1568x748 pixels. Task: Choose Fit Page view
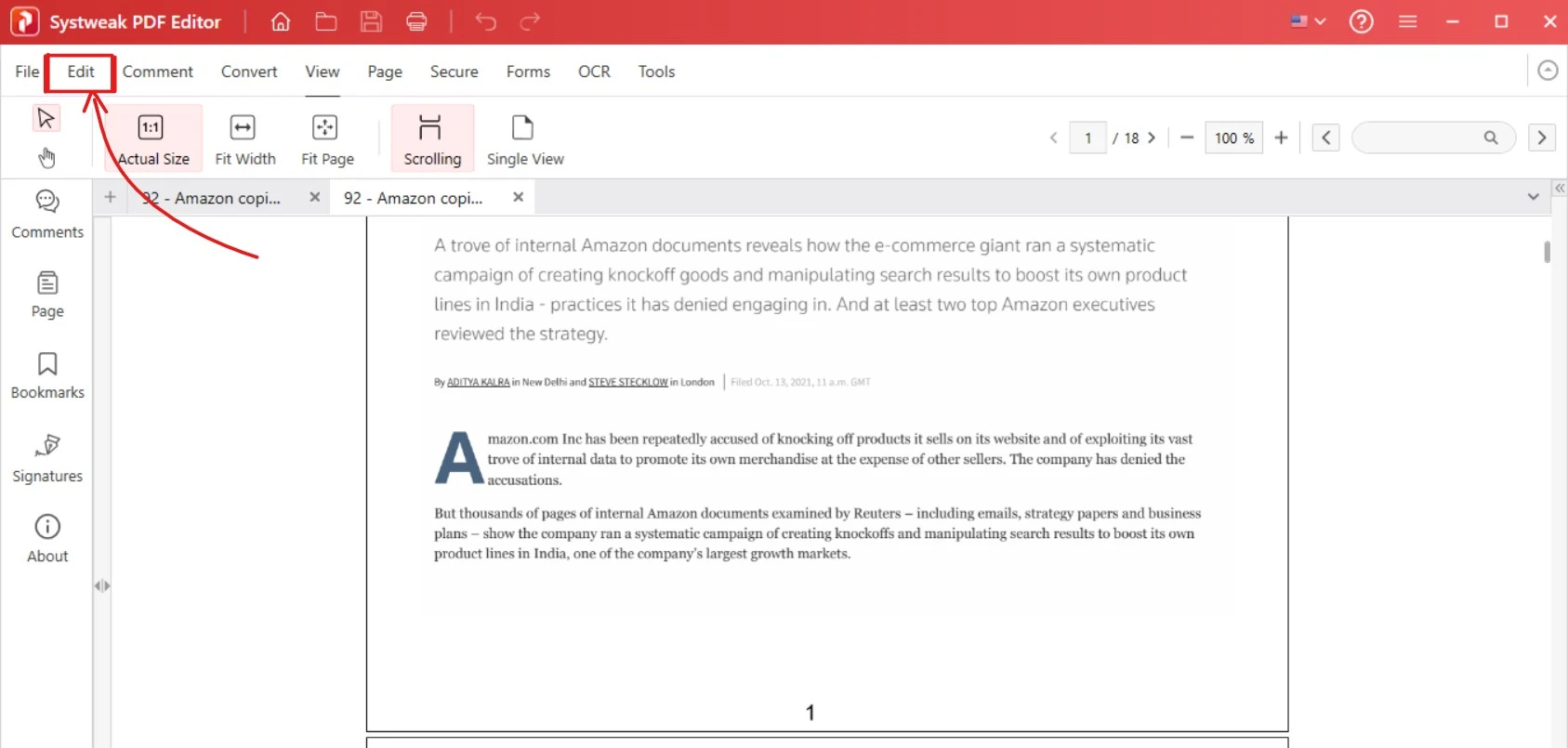click(327, 139)
